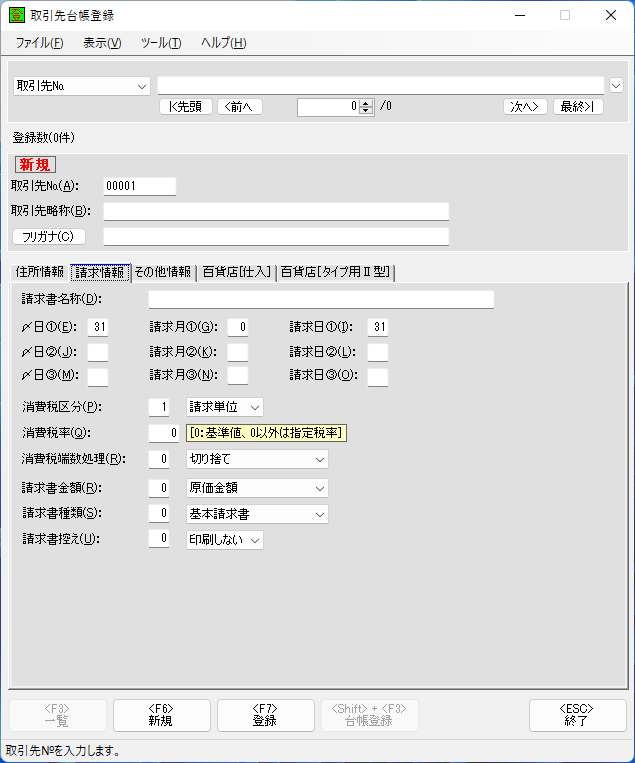Click the status bar message 取引先№を入力します。

63,751
